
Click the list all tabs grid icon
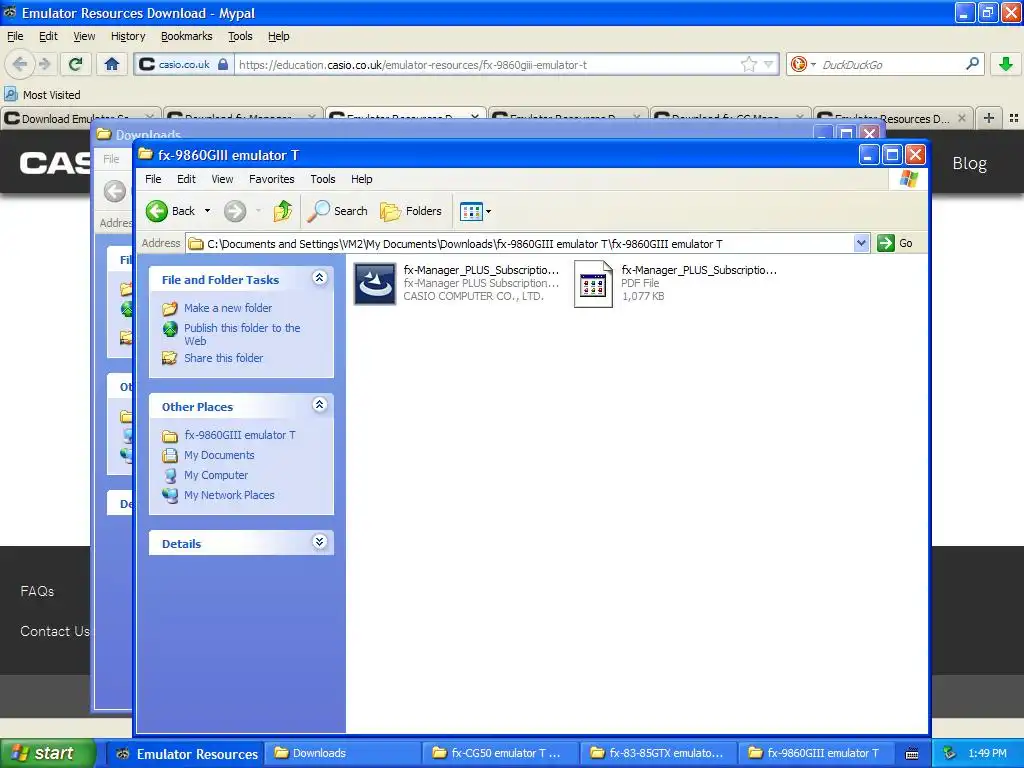click(1014, 118)
